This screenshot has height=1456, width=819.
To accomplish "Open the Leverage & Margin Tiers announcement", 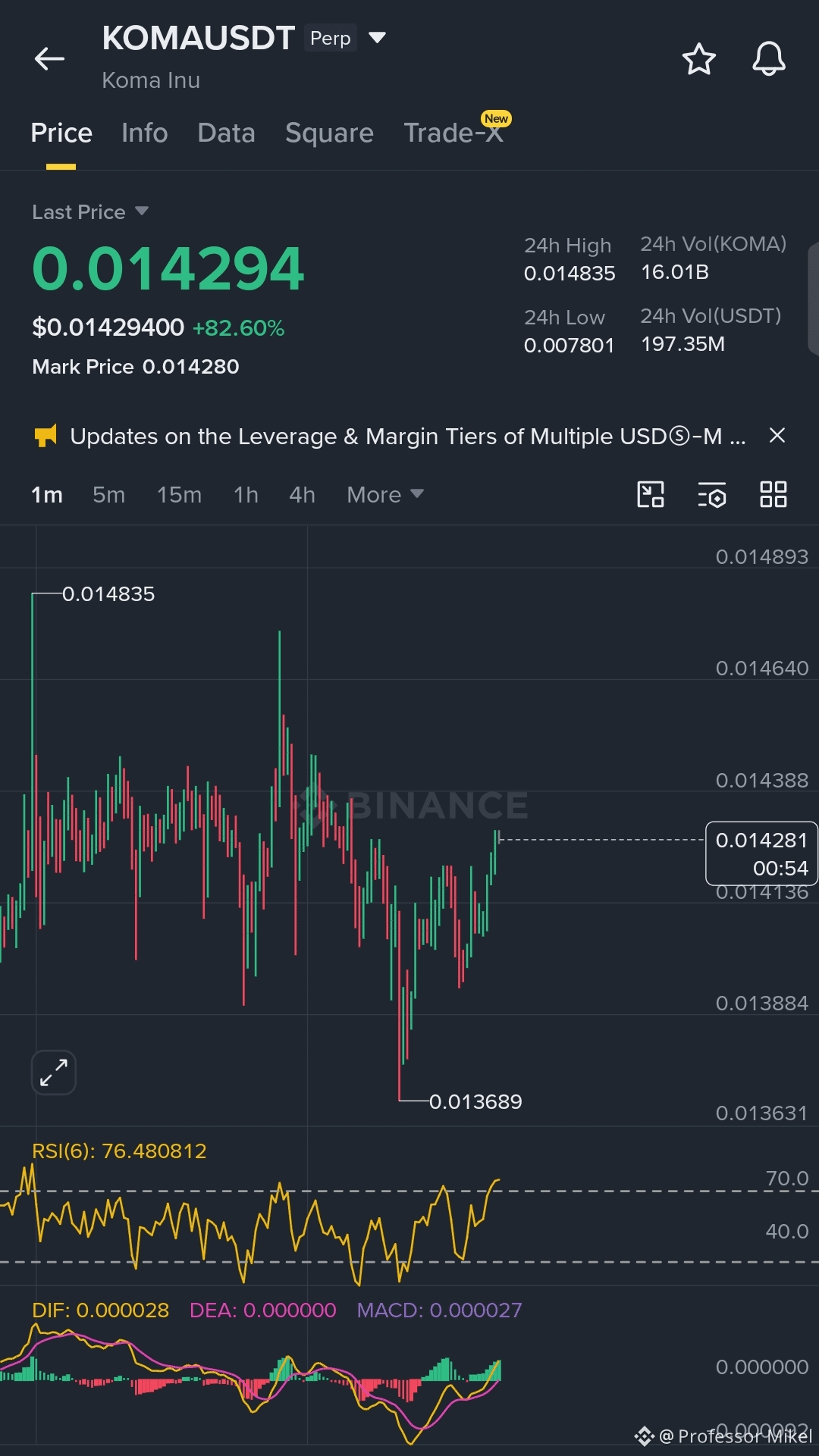I will pos(408,437).
